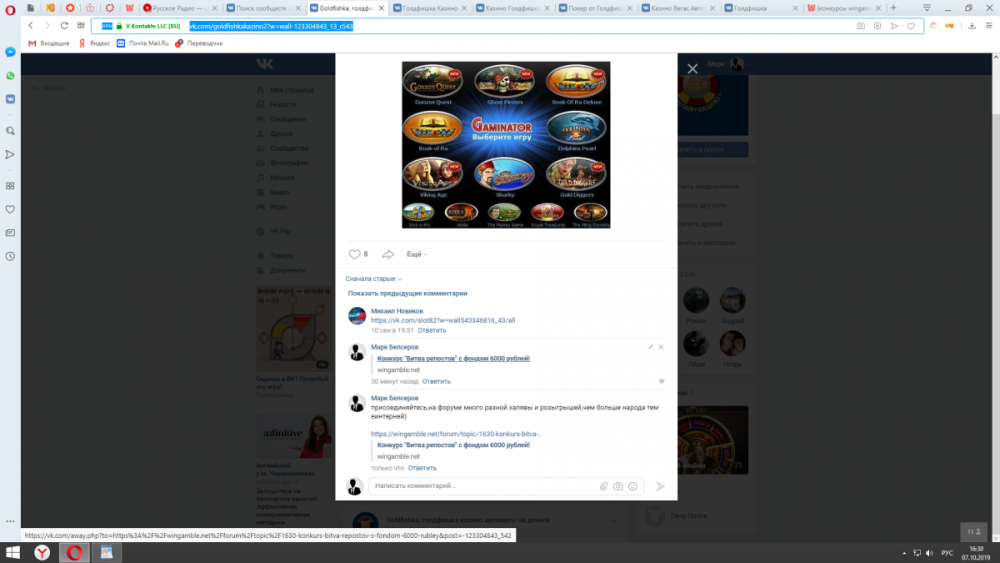Open the vk.com/slot82 wall link
The width and height of the screenshot is (1000, 563).
[x=443, y=321]
